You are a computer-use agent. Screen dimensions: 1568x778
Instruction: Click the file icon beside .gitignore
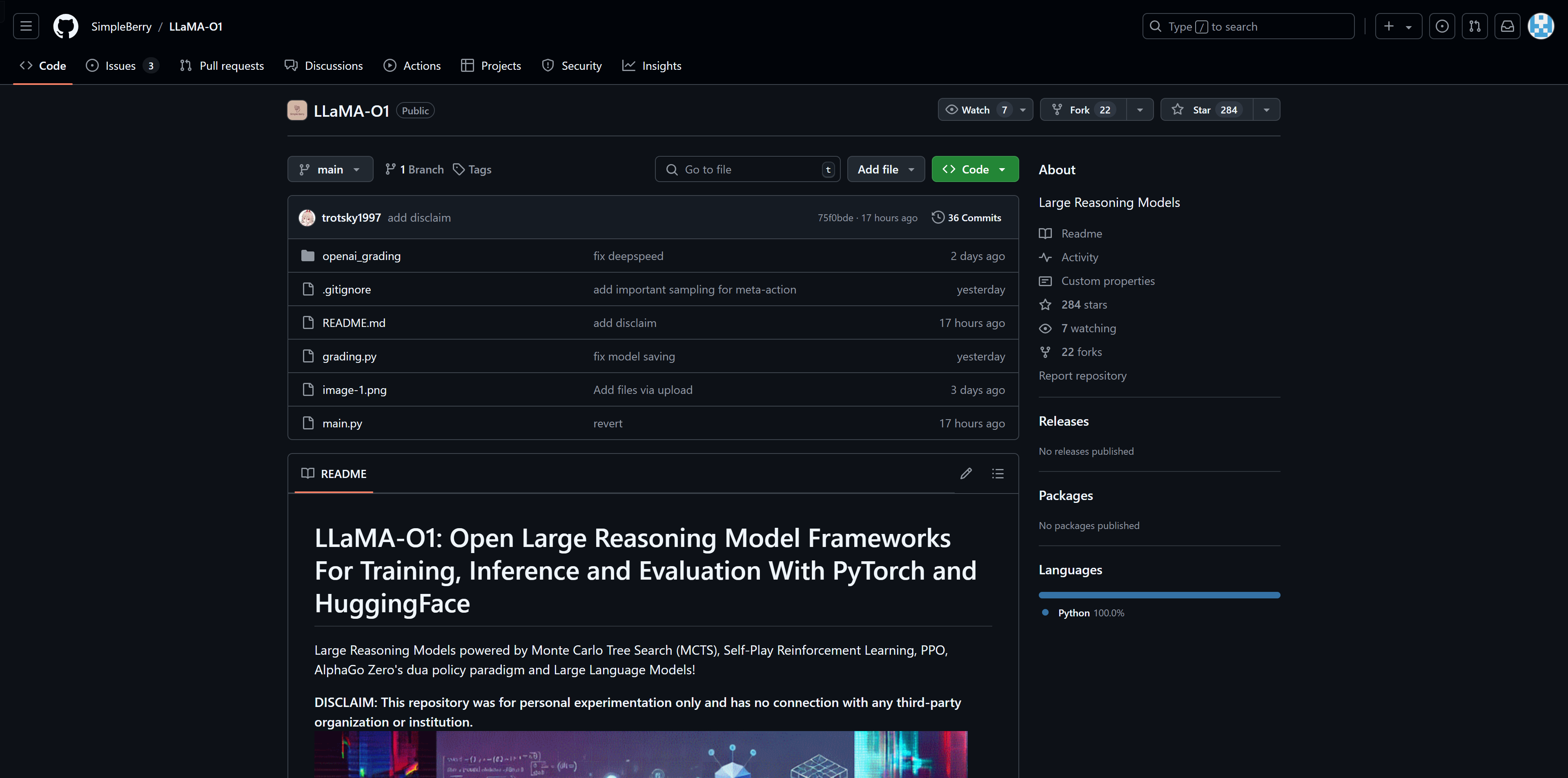(x=308, y=289)
